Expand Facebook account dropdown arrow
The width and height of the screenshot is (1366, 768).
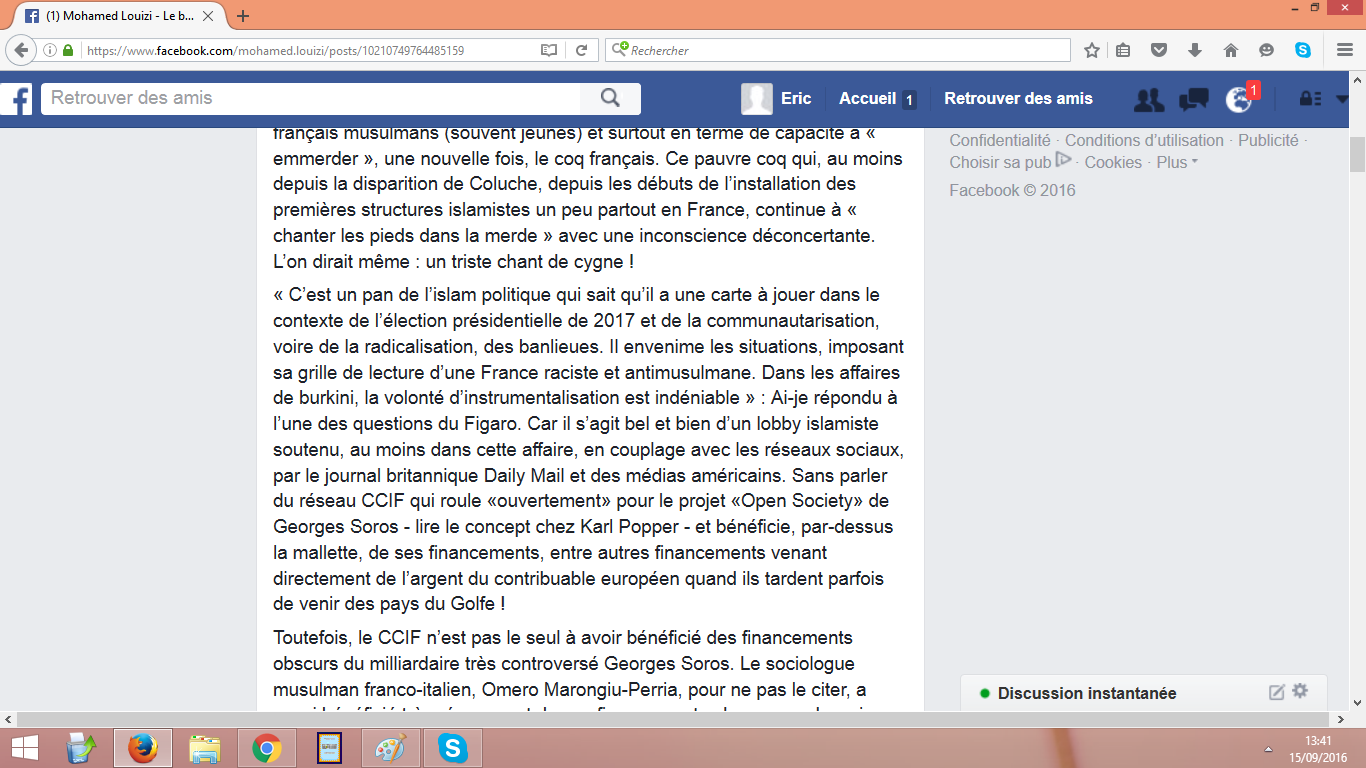(1342, 99)
